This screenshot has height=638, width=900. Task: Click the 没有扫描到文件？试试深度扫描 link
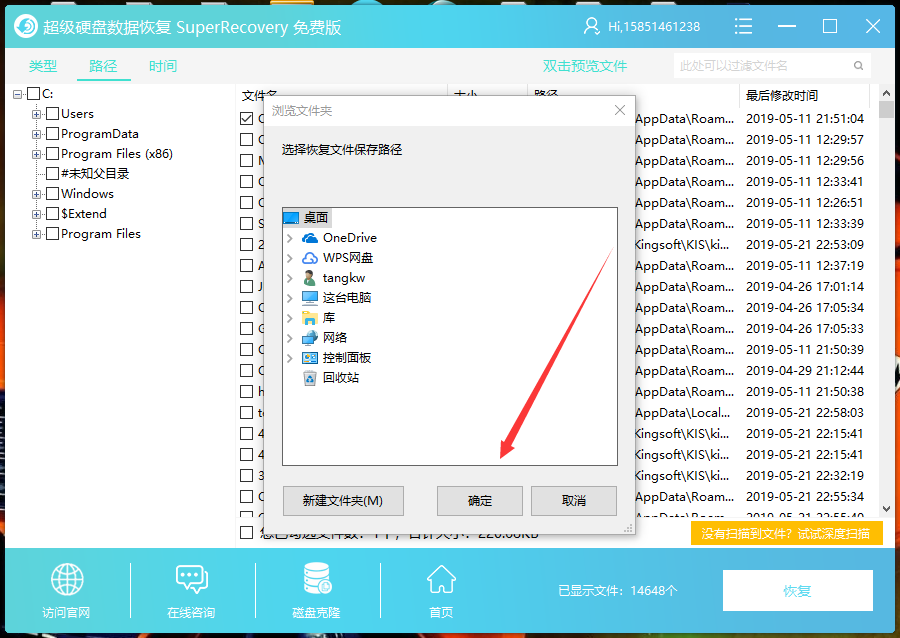click(786, 534)
